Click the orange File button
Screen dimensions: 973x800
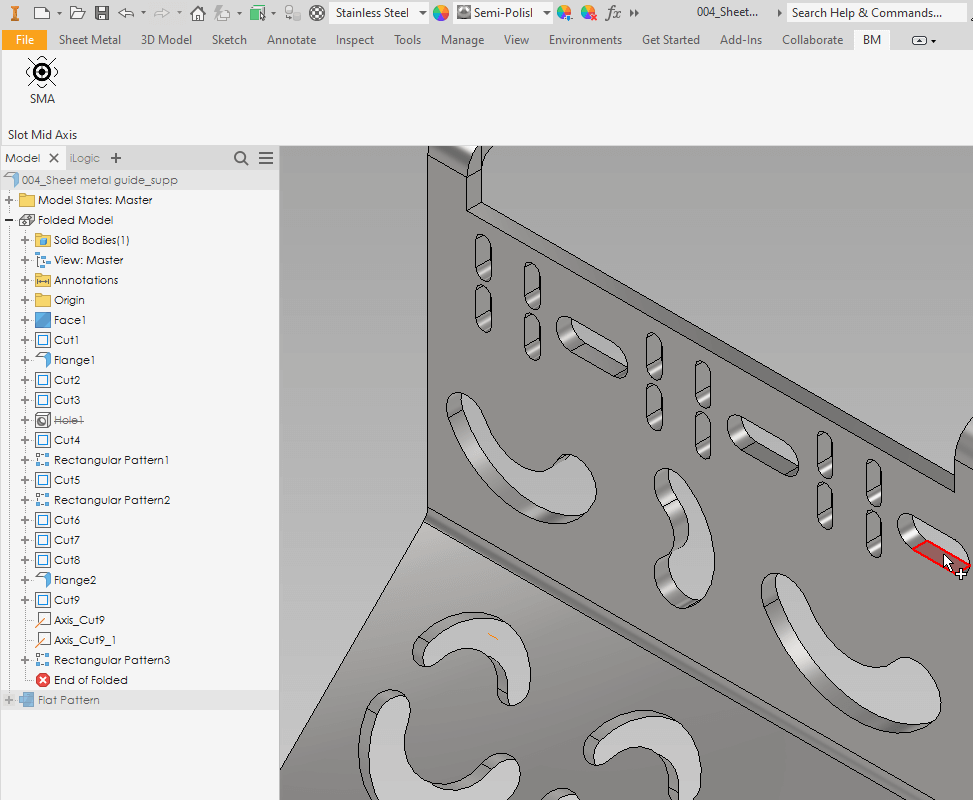(x=24, y=40)
